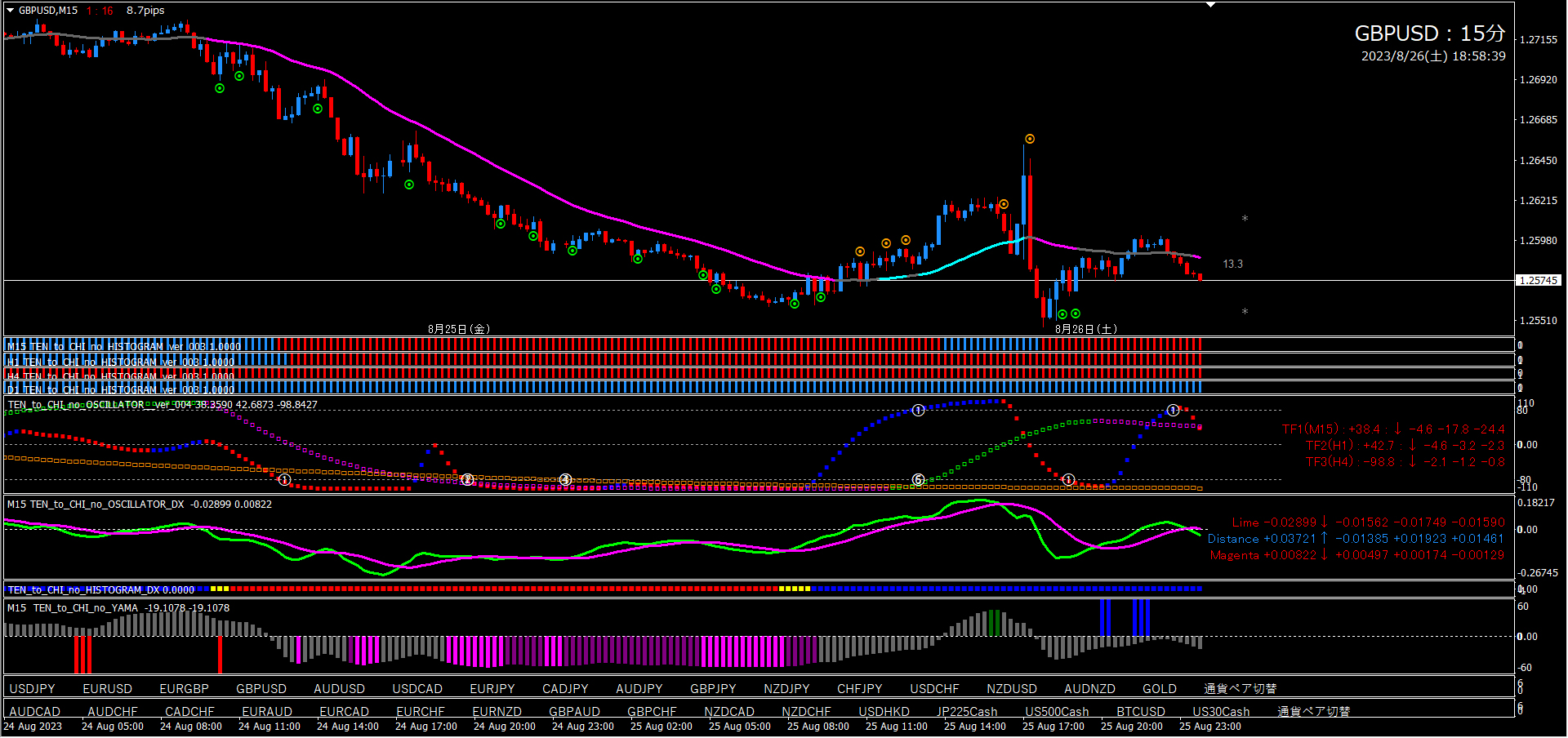Choose the NZDCHF button
The height and width of the screenshot is (738, 1568).
(x=806, y=712)
